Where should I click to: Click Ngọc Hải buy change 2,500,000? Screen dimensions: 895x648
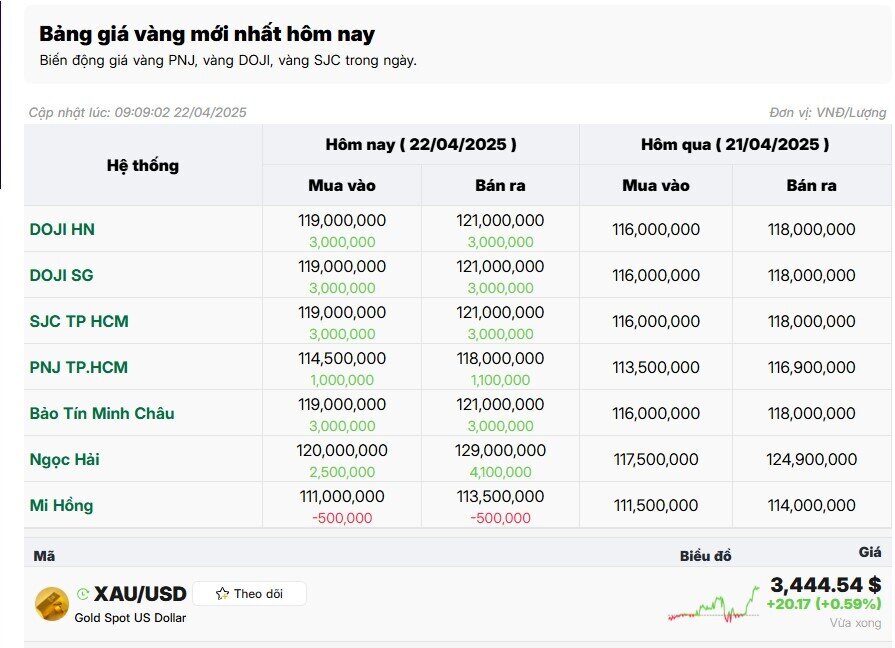(x=342, y=472)
